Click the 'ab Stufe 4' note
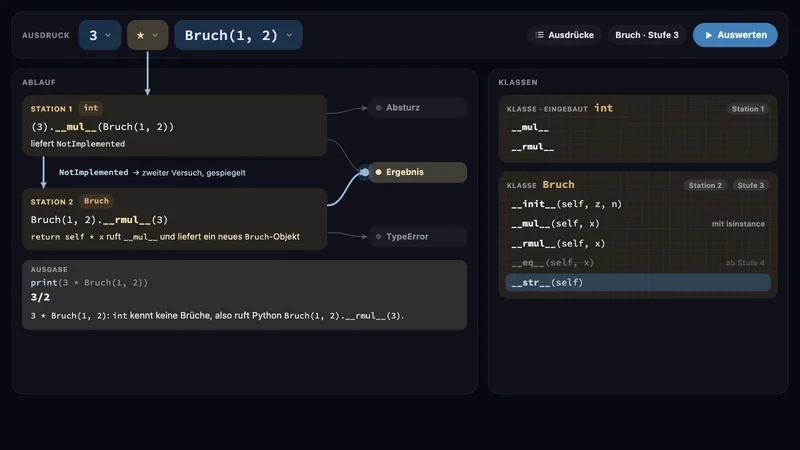Image resolution: width=800 pixels, height=450 pixels. 745,263
